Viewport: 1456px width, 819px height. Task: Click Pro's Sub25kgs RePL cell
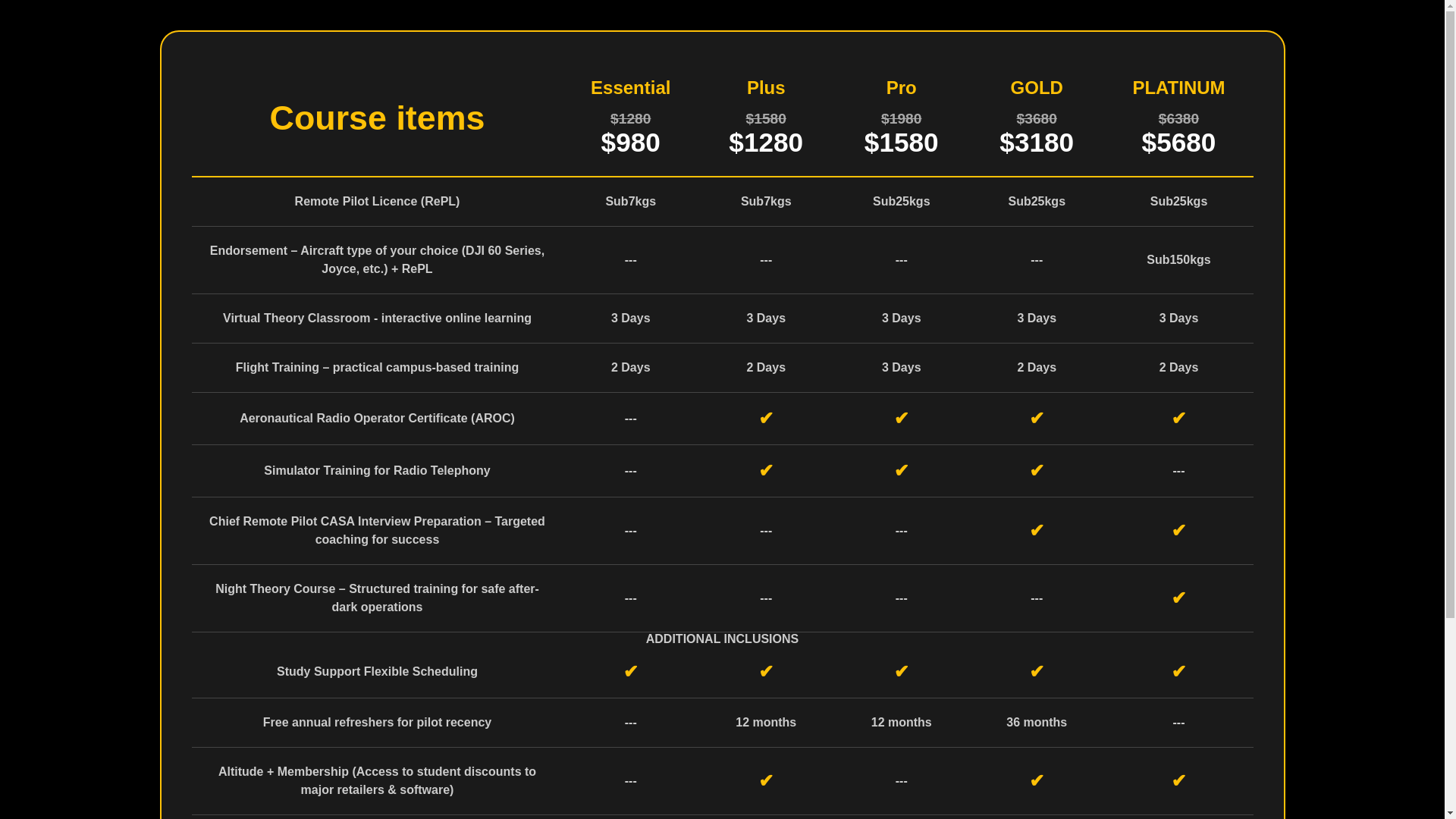(901, 202)
